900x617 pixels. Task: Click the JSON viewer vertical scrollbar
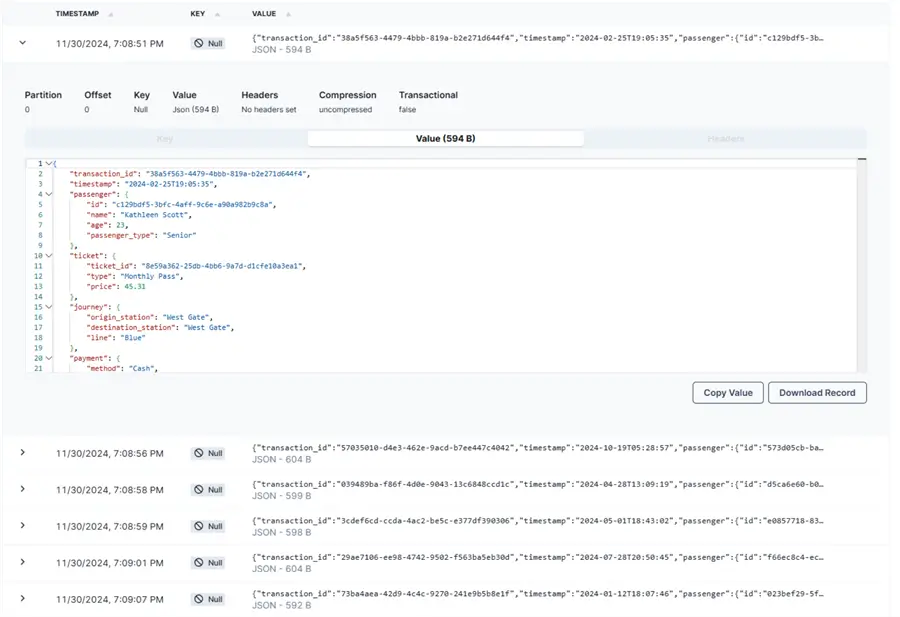click(x=862, y=265)
